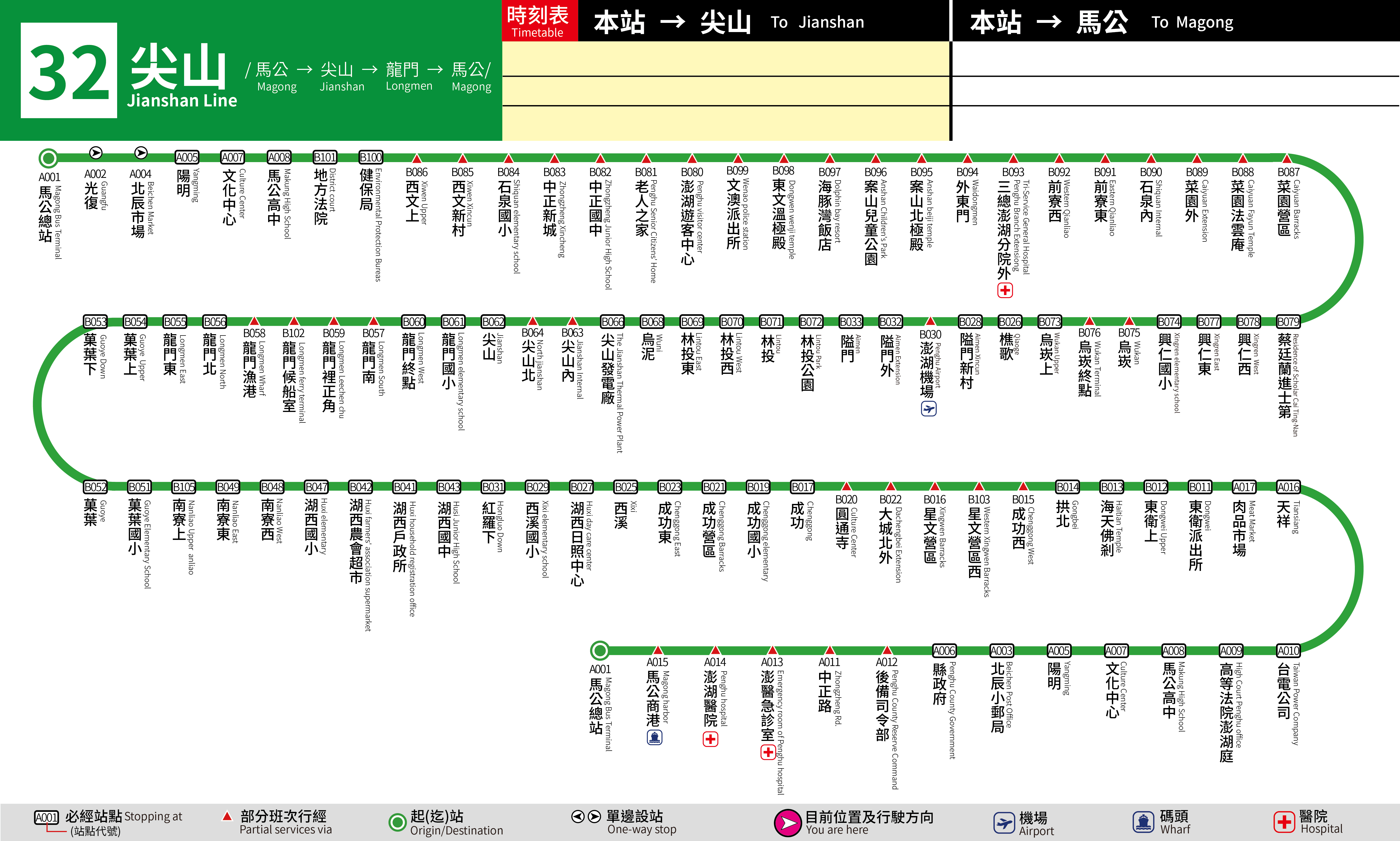Click 'Wukan Terminal' stop label
Viewport: 1400px width, 841px height.
[x=1097, y=368]
